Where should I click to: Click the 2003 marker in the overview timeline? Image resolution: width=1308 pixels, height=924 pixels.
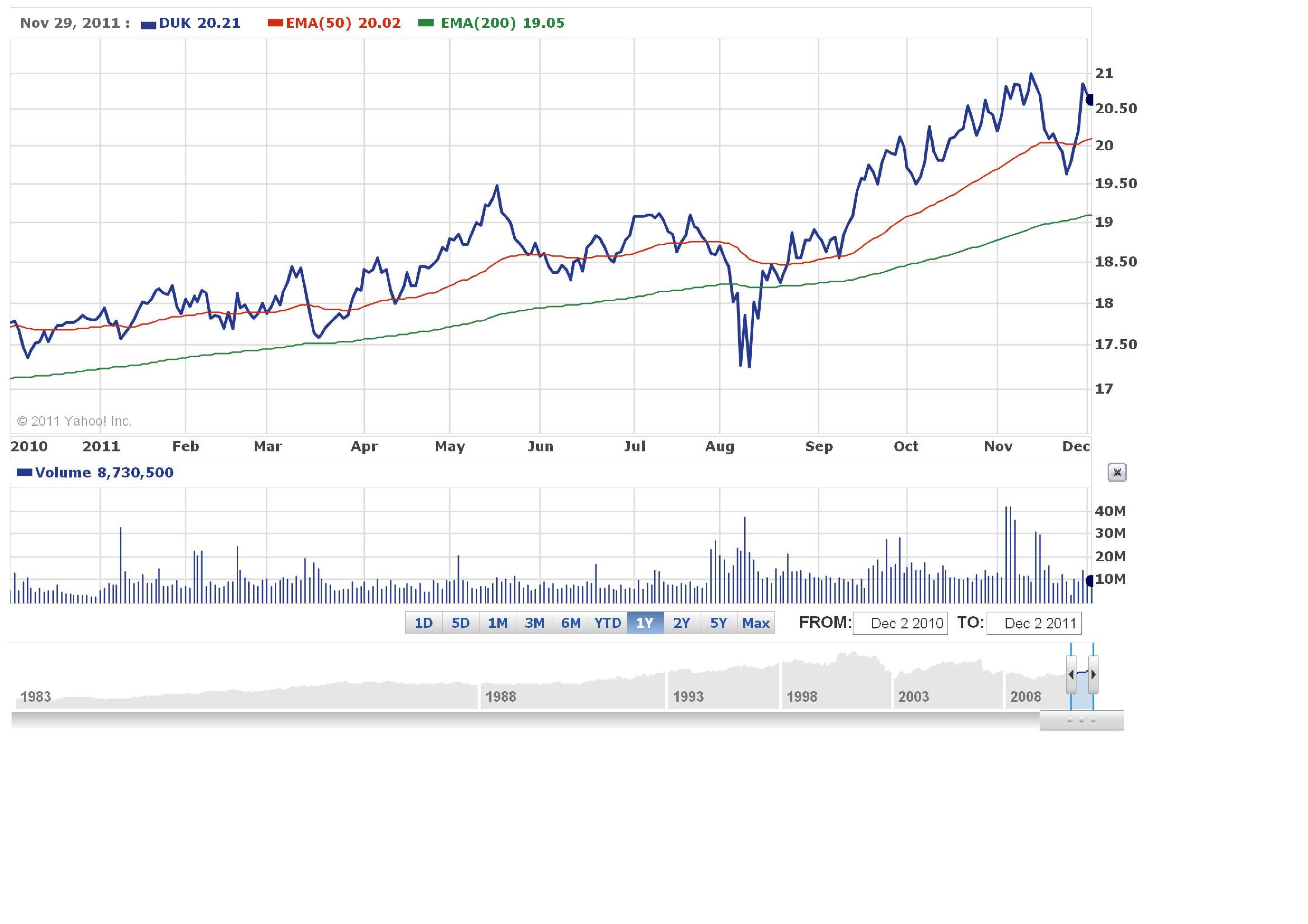click(x=914, y=697)
